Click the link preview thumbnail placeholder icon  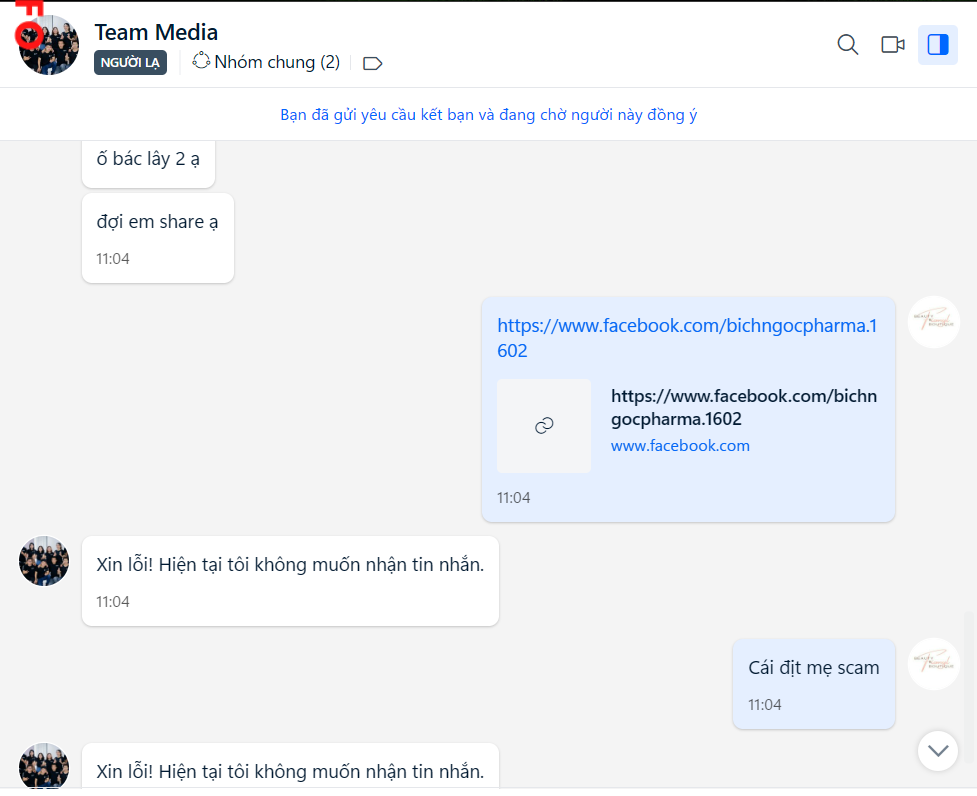pos(544,426)
